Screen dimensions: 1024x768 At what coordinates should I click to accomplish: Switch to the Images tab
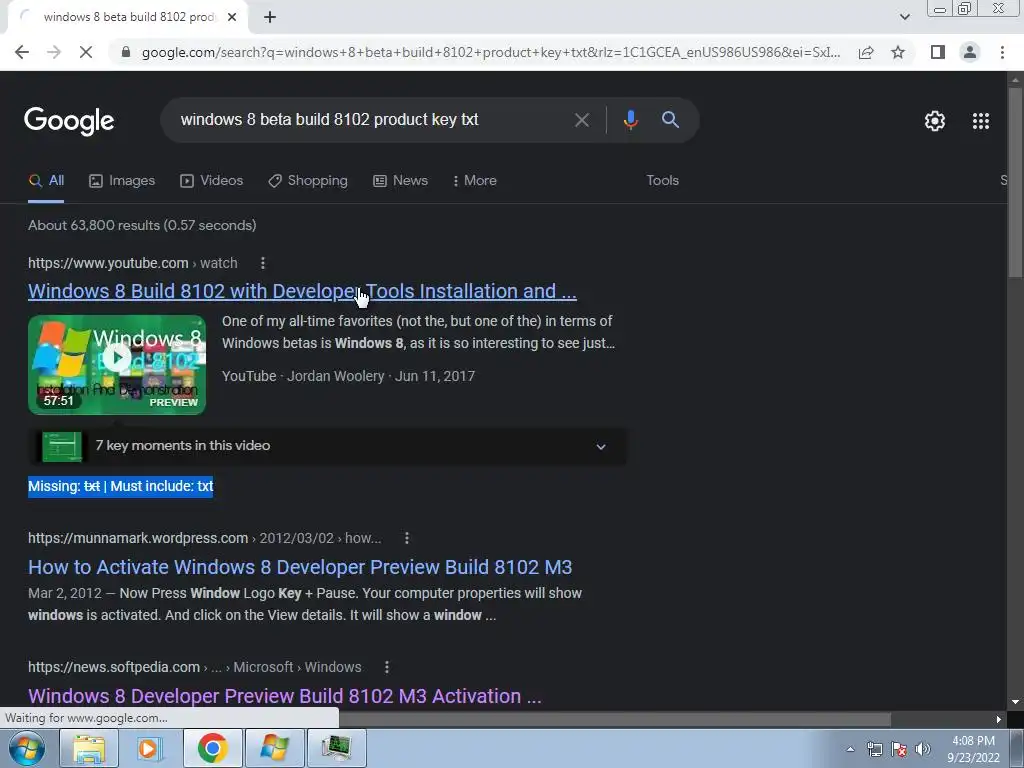pos(122,181)
